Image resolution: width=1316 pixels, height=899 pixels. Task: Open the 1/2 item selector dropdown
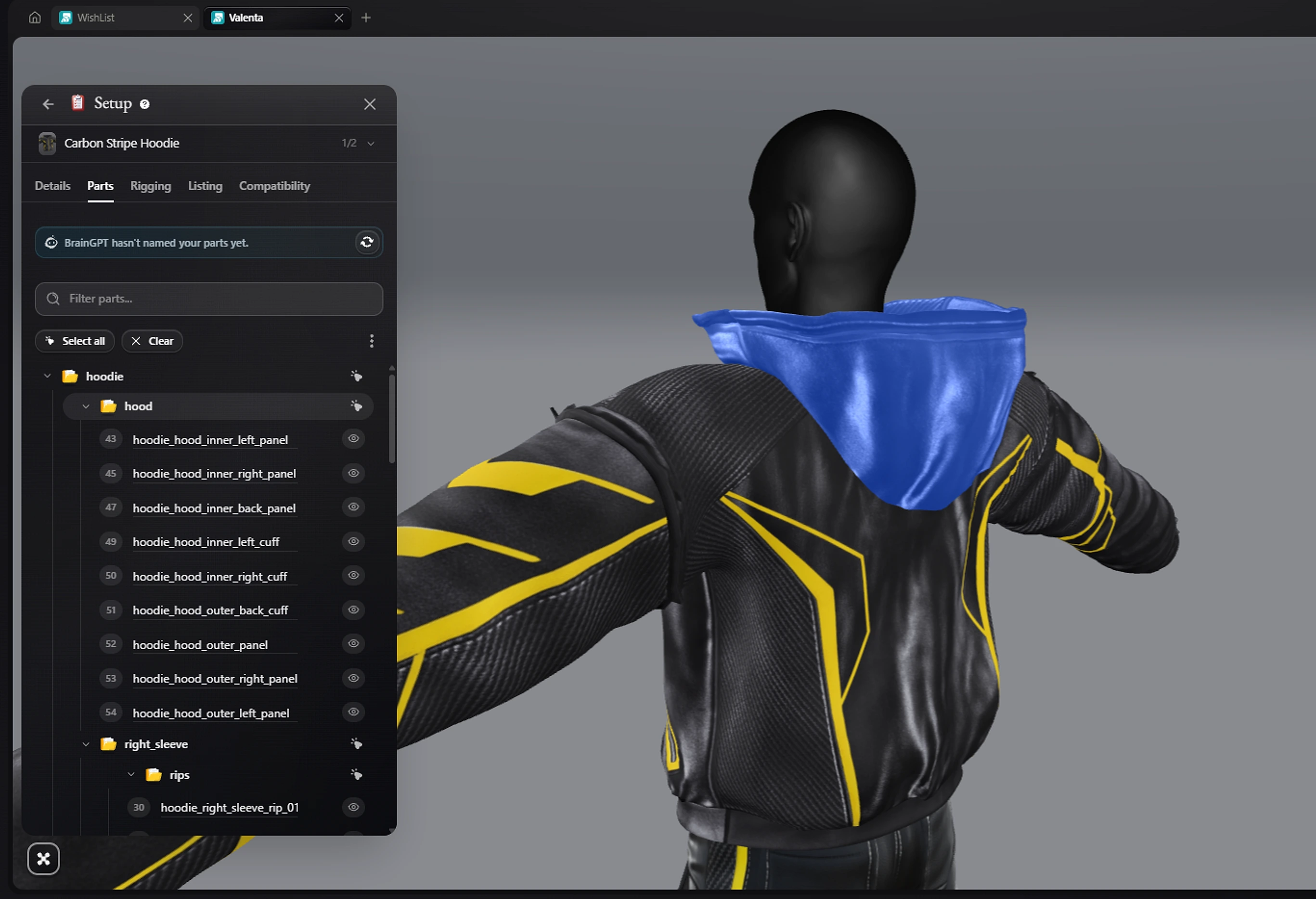(358, 143)
